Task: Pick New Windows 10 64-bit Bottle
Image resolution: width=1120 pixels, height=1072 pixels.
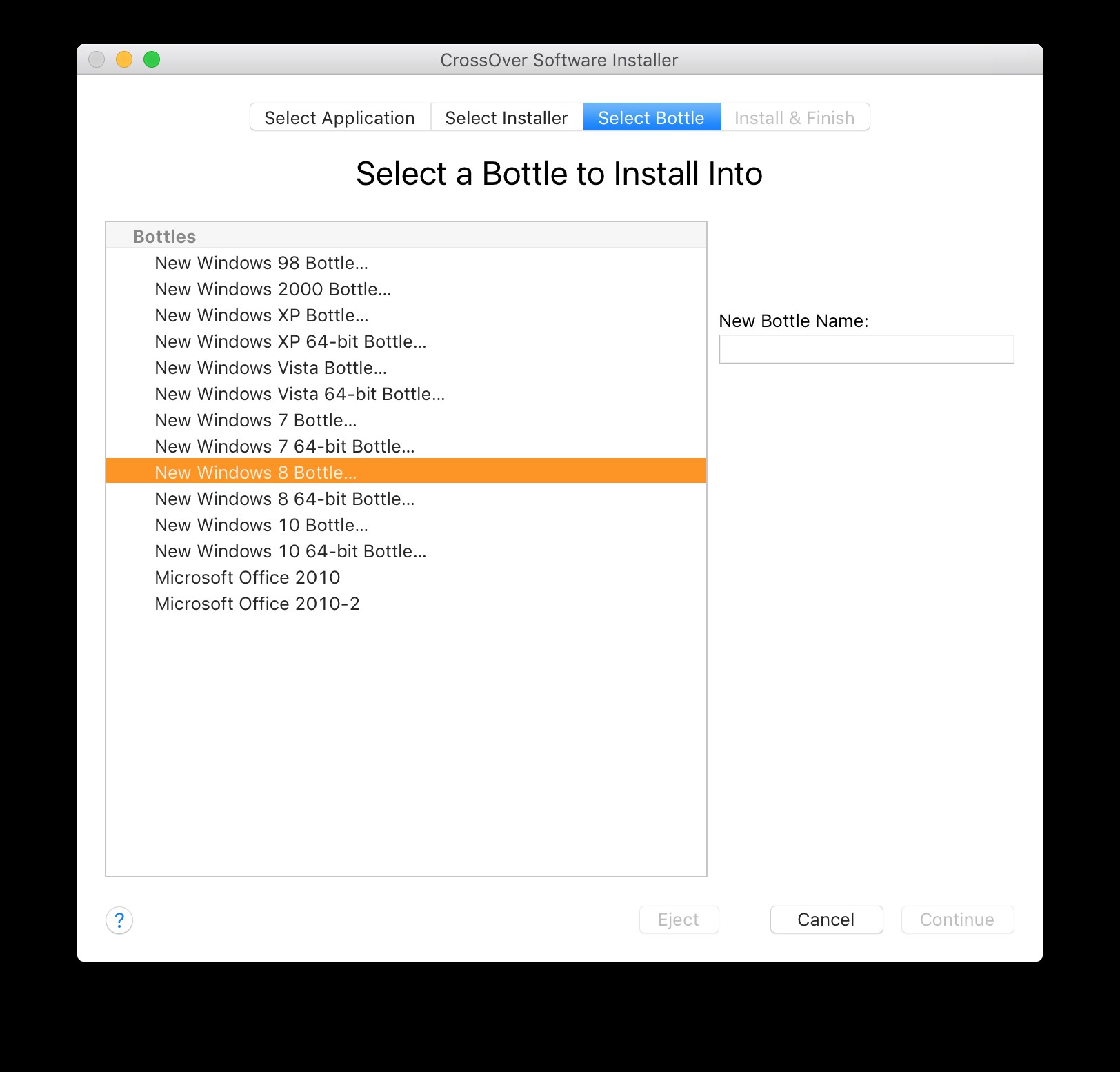Action: click(290, 551)
